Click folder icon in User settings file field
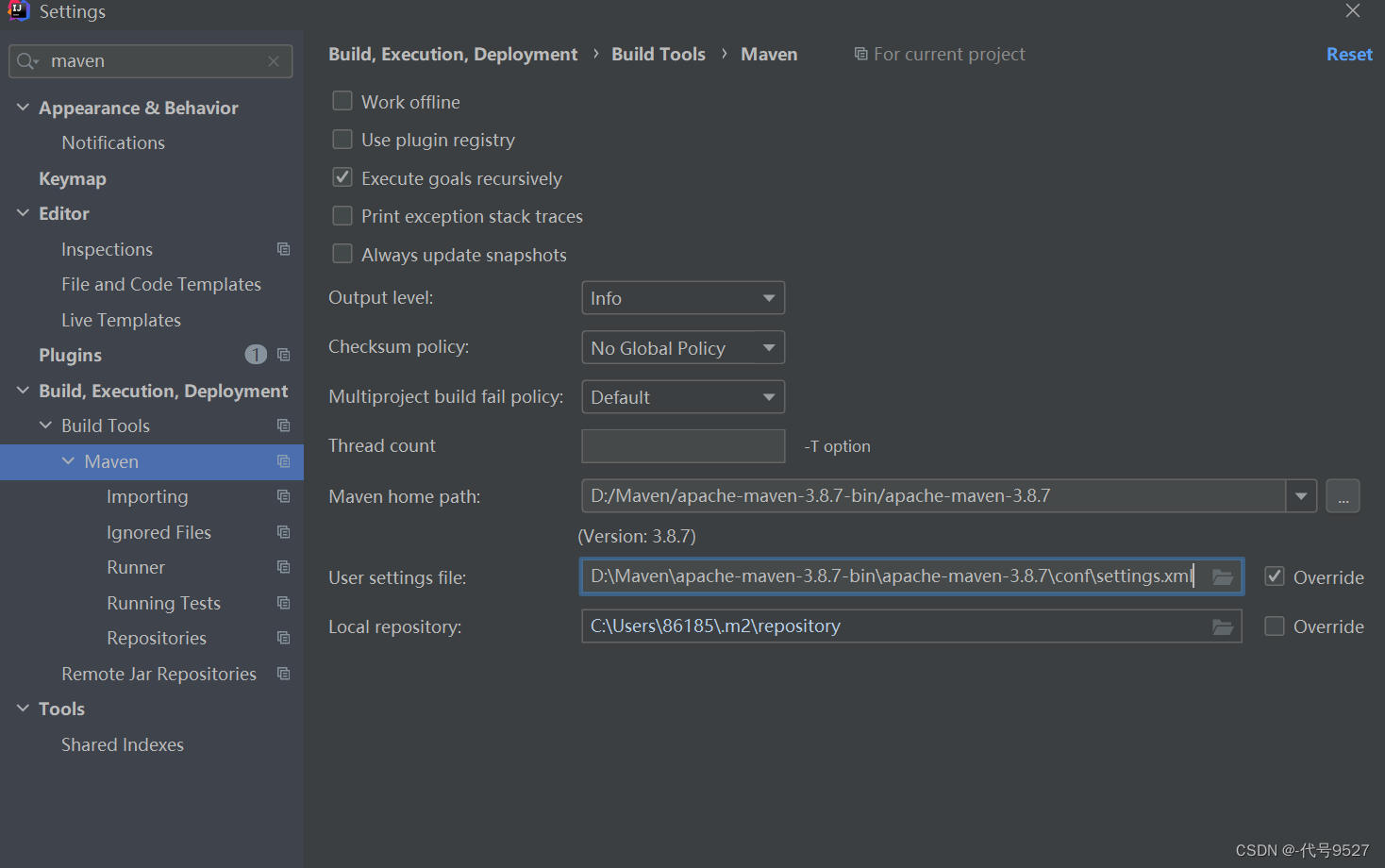Viewport: 1385px width, 868px height. click(x=1223, y=577)
